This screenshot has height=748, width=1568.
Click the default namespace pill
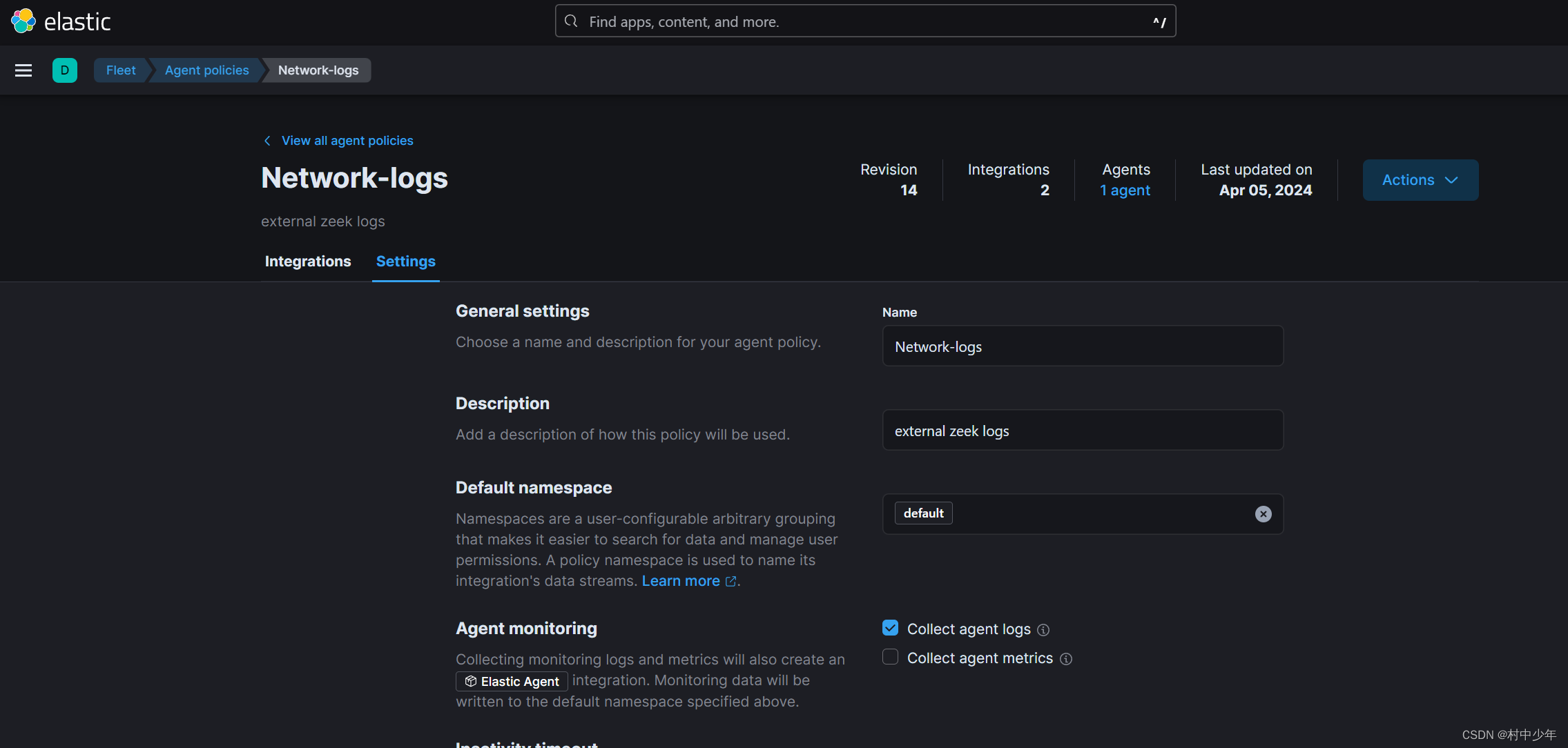tap(923, 513)
